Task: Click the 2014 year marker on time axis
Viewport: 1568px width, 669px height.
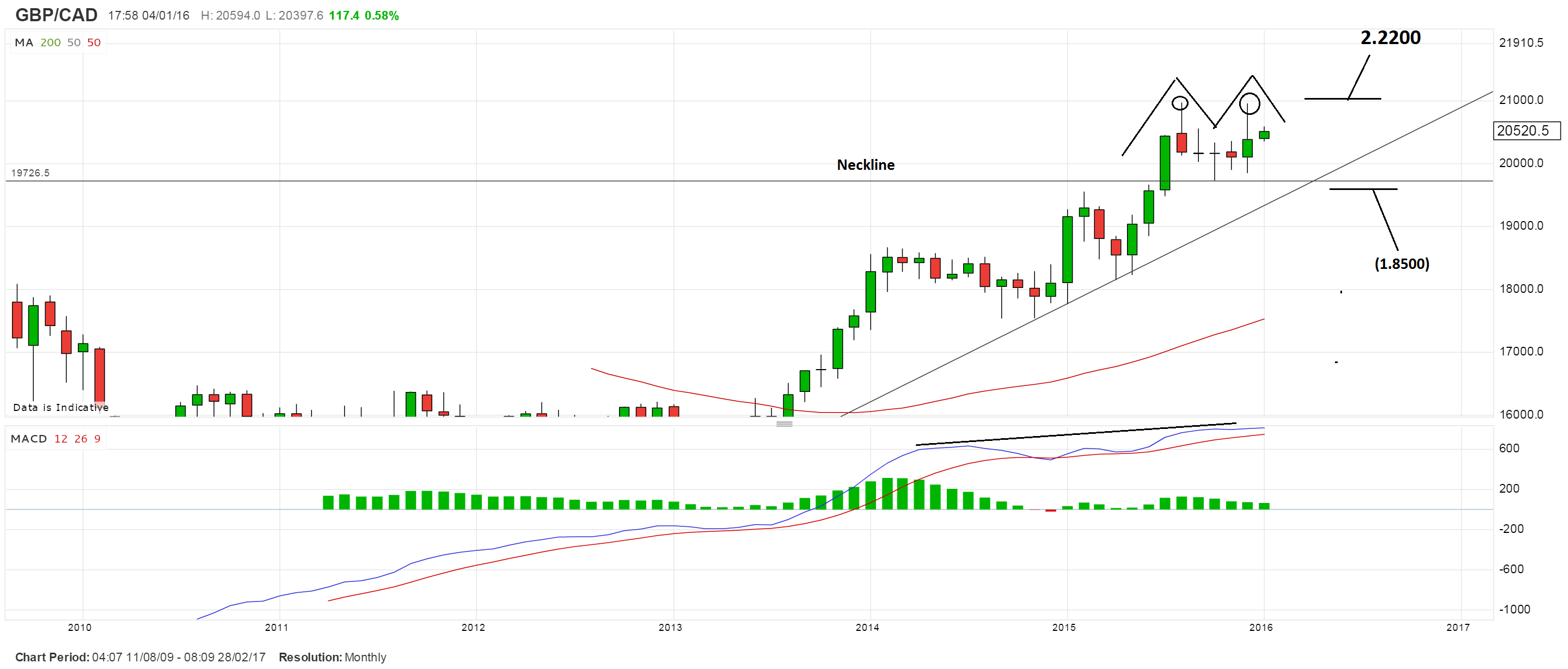Action: [x=867, y=627]
